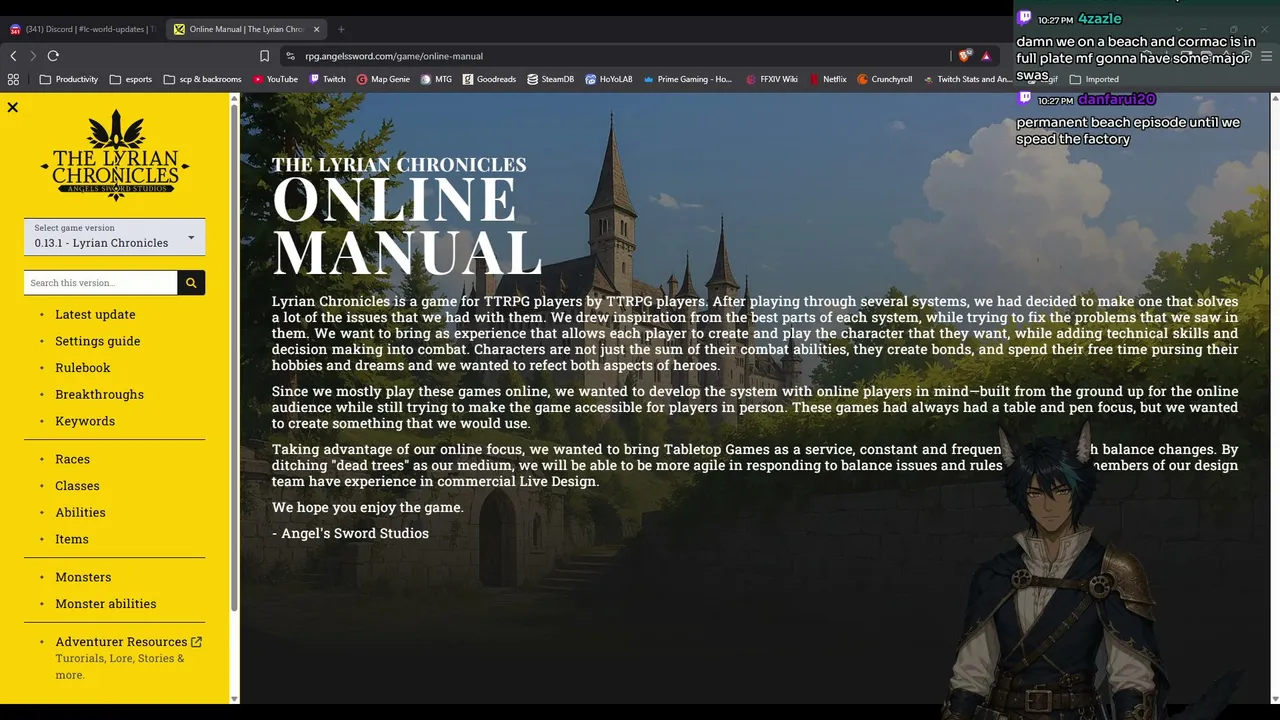The image size is (1280, 720).
Task: Close the sidebar with the X icon
Action: [x=12, y=107]
